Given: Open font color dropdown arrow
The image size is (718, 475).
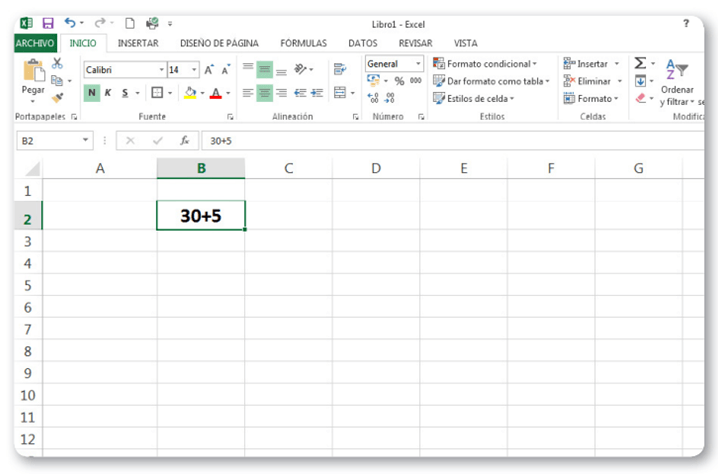Looking at the screenshot, I should [228, 93].
